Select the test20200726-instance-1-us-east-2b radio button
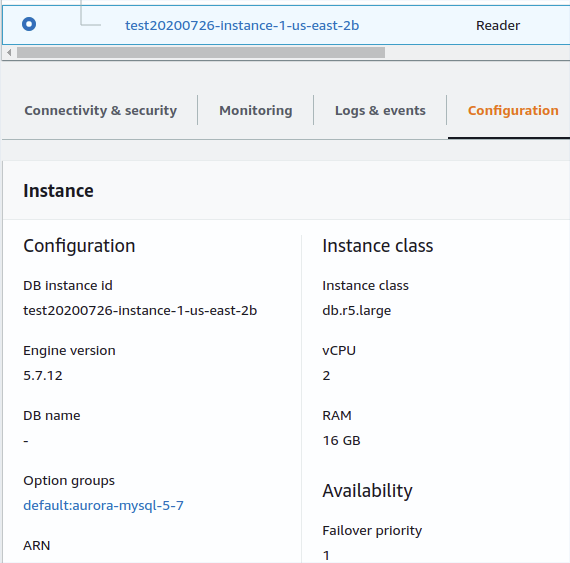This screenshot has height=563, width=570. click(29, 24)
